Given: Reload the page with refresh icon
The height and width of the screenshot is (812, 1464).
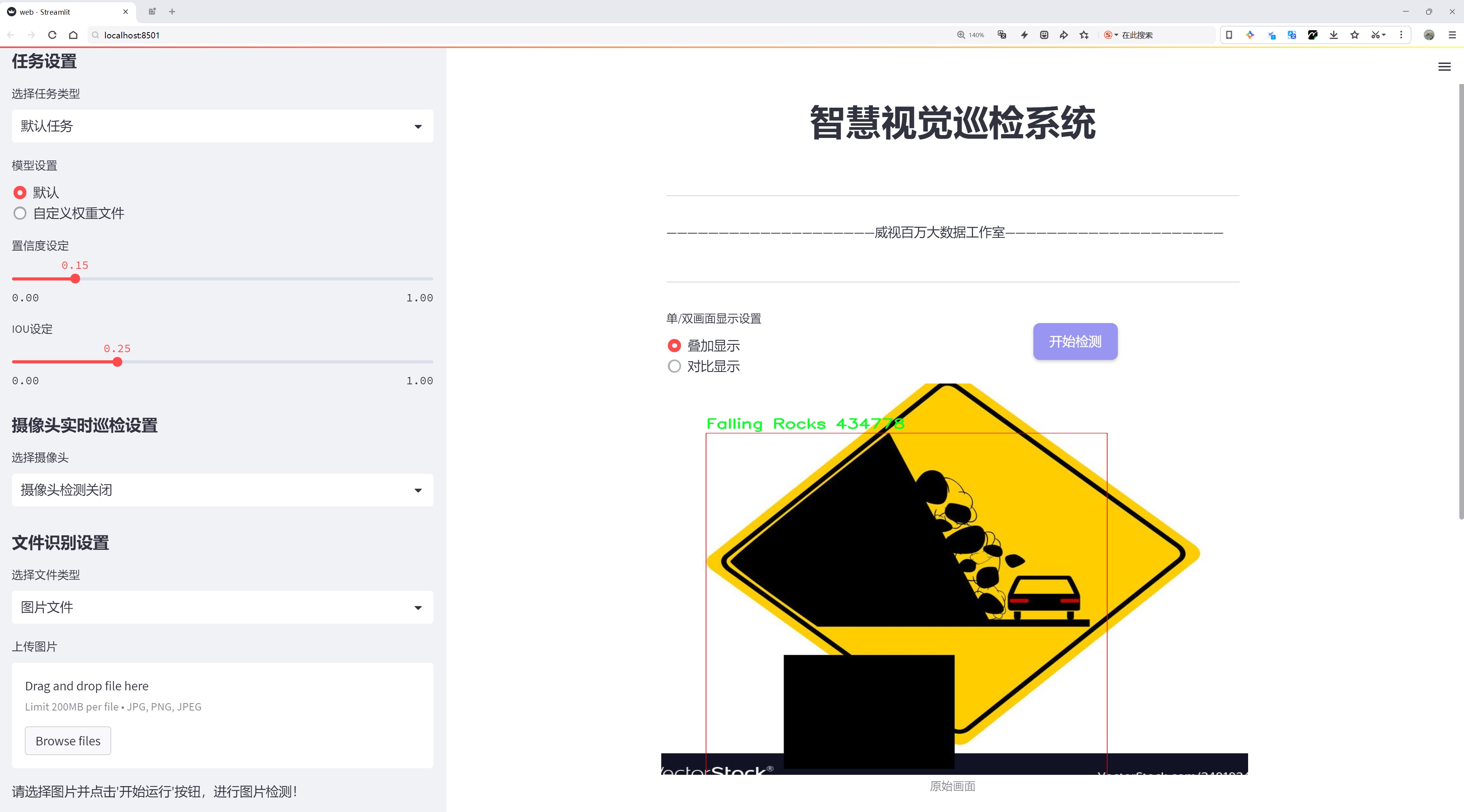Looking at the screenshot, I should (x=52, y=35).
